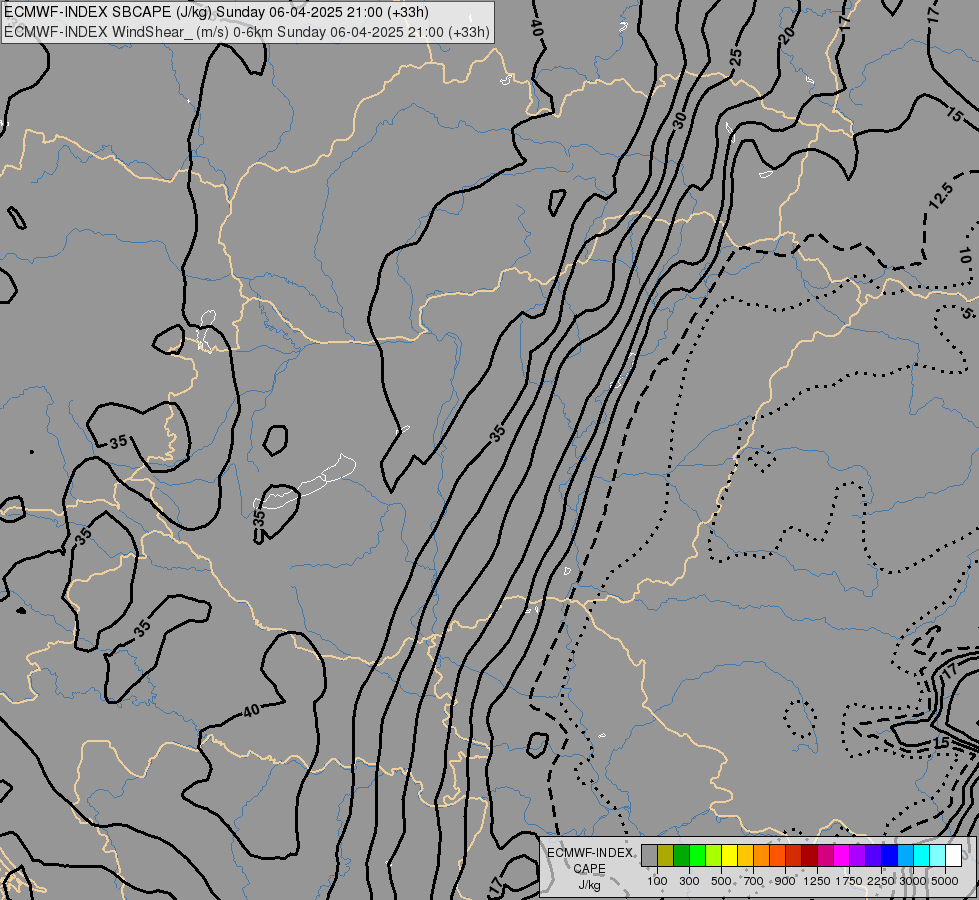
Task: Click the legend value 3000
Action: pyautogui.click(x=912, y=881)
